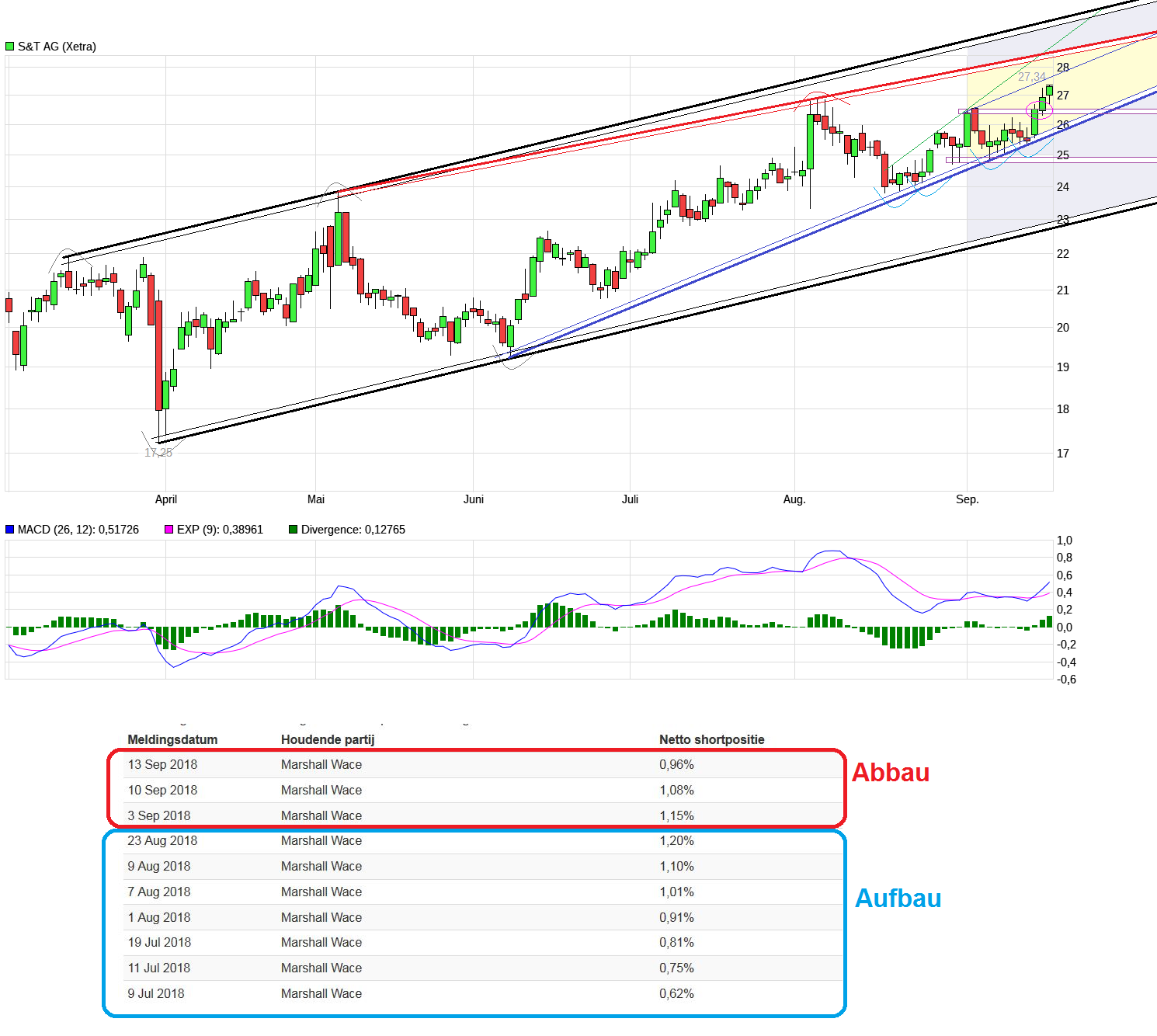
Task: Select the Juli axis label
Action: pyautogui.click(x=630, y=500)
